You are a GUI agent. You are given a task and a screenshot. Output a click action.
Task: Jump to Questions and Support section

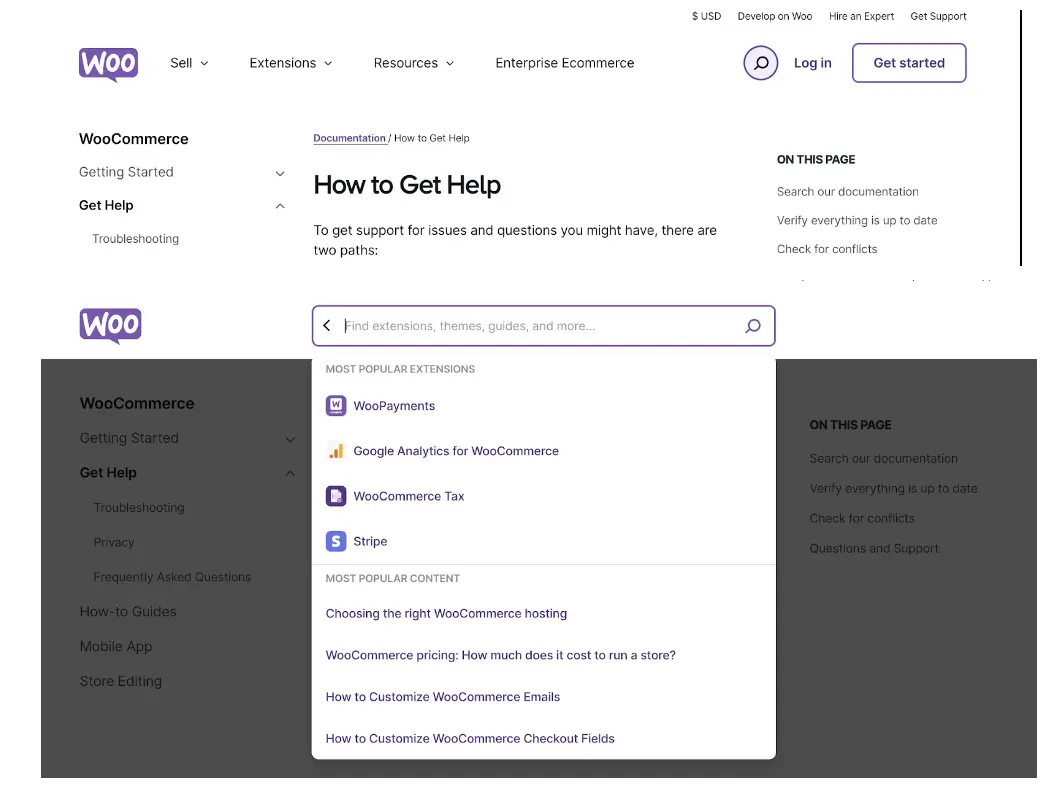click(874, 548)
